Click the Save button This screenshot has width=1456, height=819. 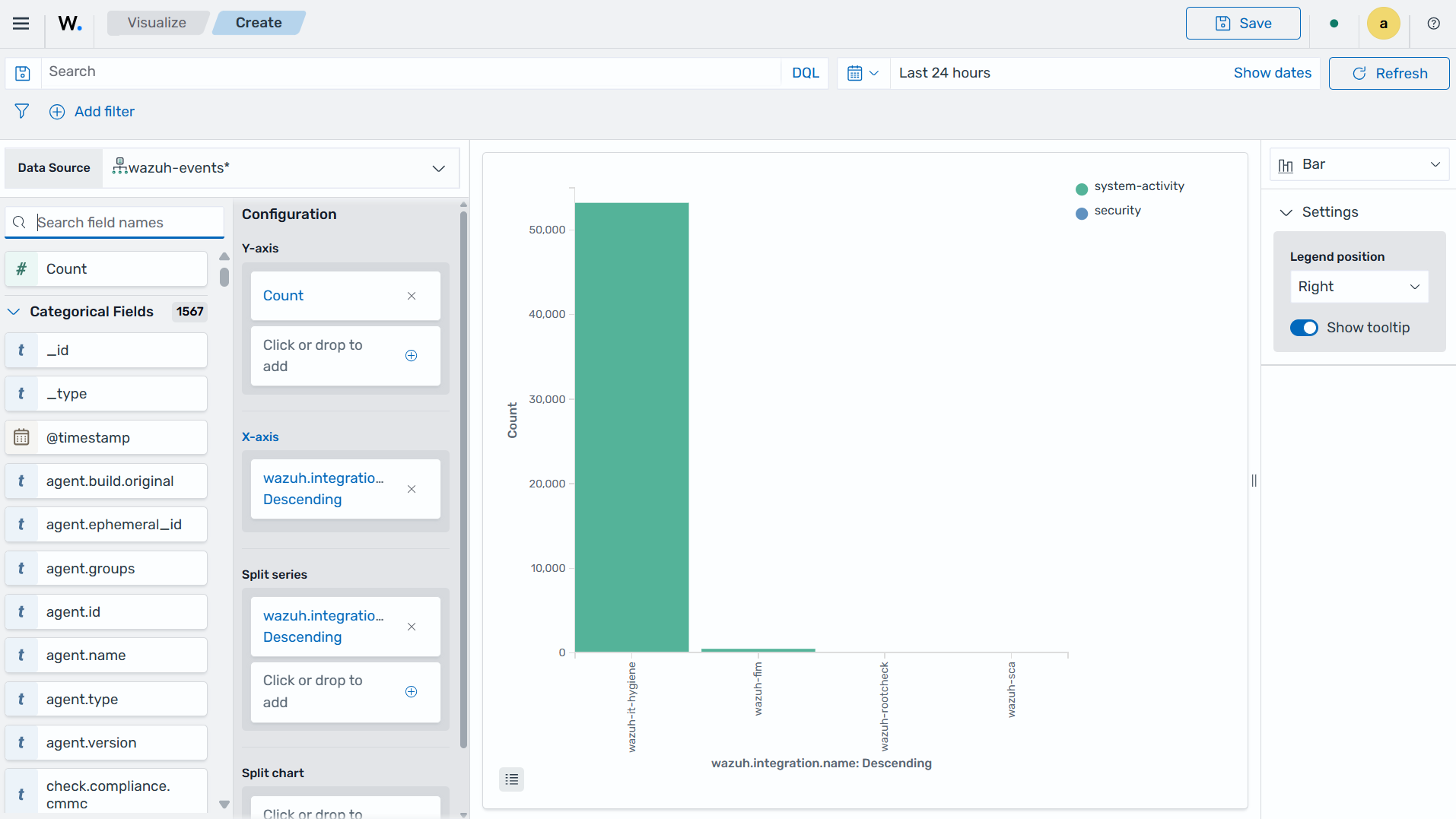[1243, 24]
